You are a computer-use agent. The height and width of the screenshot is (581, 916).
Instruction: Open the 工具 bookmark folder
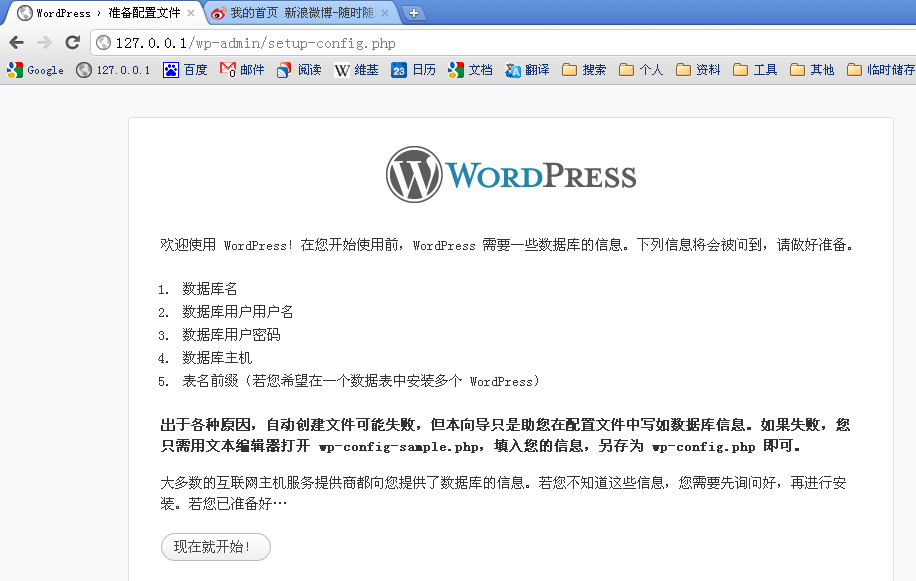tap(755, 70)
